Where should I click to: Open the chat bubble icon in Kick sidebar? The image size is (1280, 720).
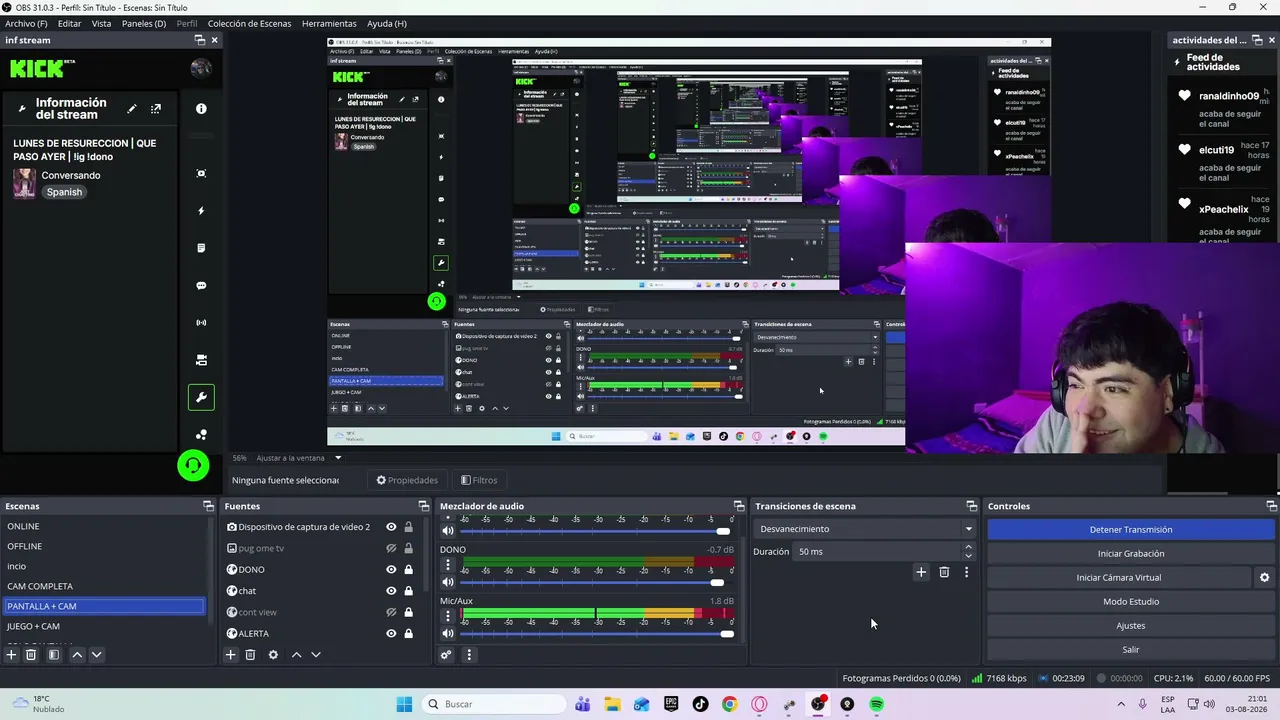pyautogui.click(x=201, y=286)
